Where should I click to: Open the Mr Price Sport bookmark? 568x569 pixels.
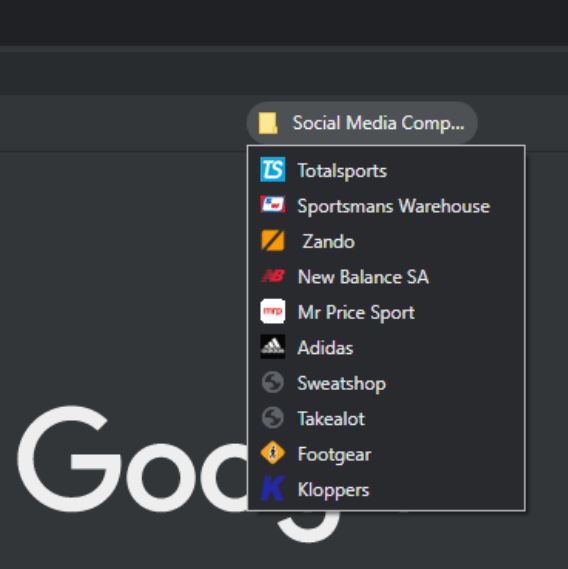(x=386, y=312)
